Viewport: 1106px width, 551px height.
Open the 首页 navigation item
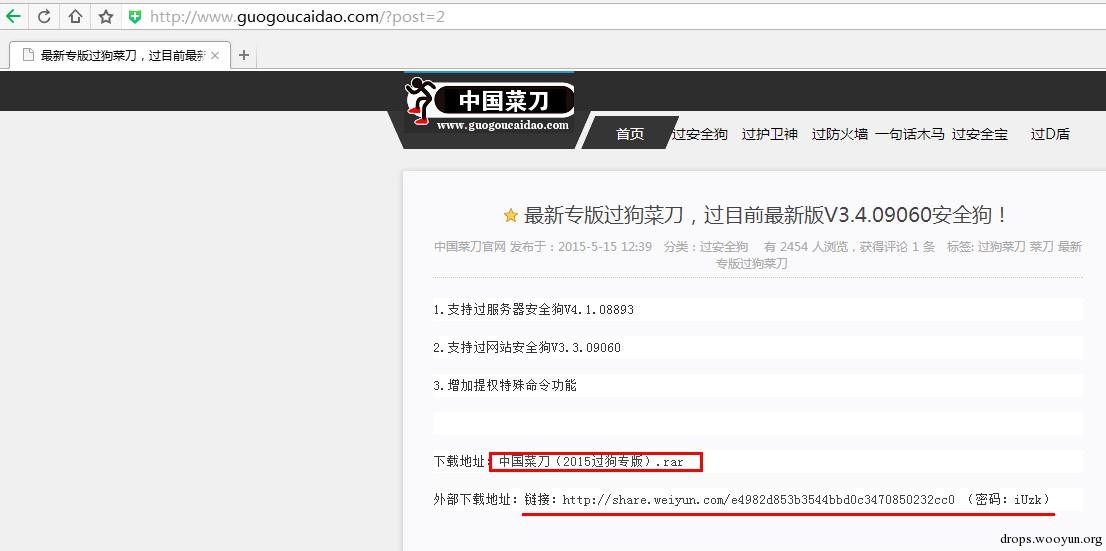(630, 133)
